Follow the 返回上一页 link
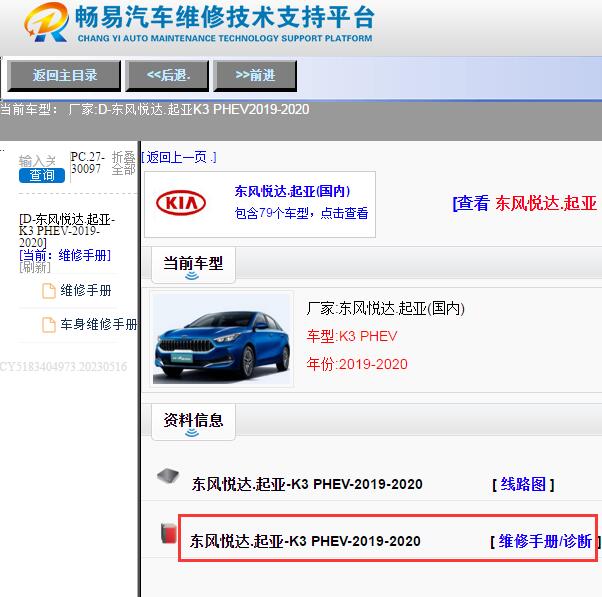Screen dimensions: 602x597 179,157
